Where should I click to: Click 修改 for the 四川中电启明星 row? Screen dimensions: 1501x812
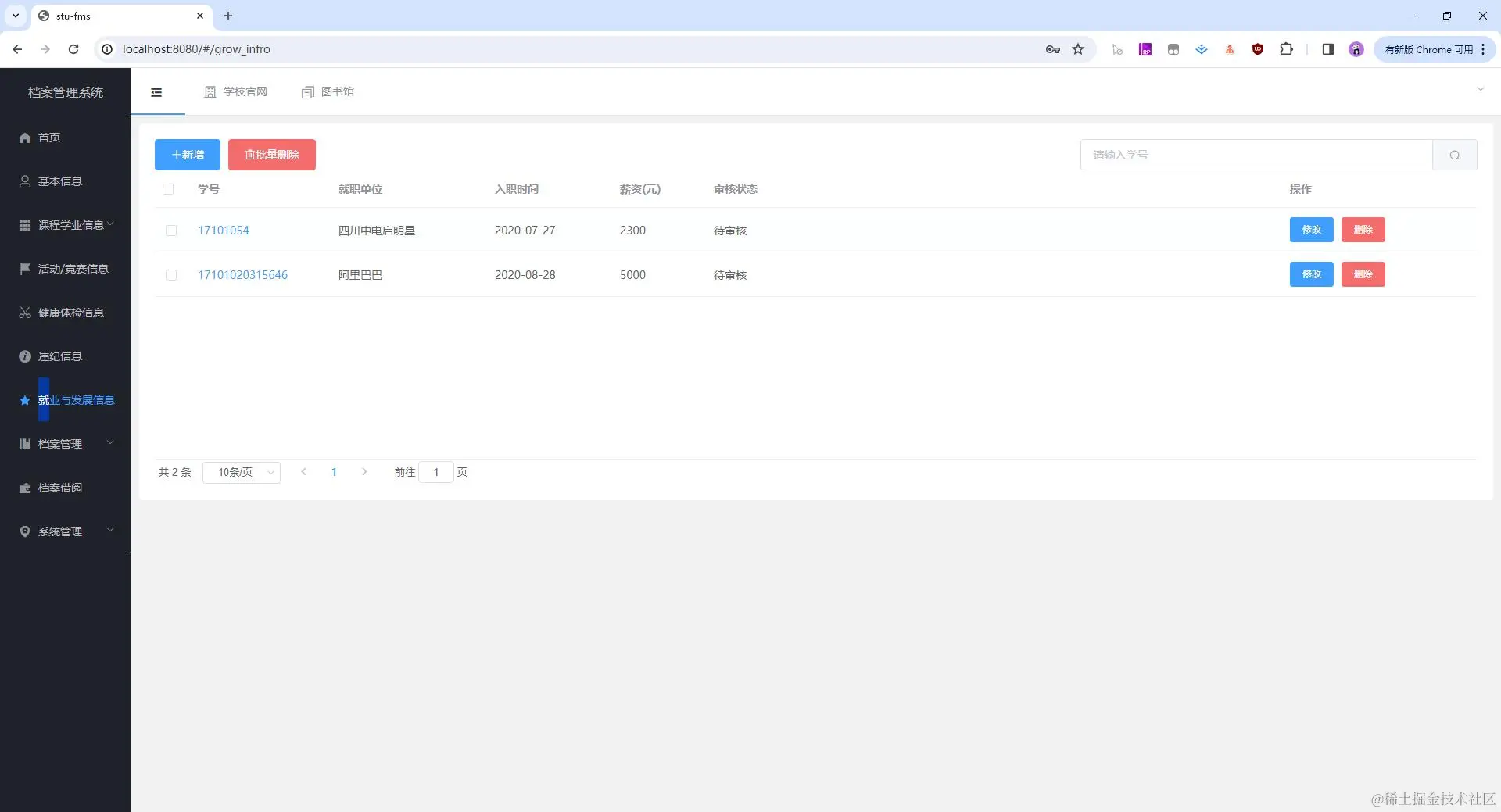click(x=1312, y=230)
